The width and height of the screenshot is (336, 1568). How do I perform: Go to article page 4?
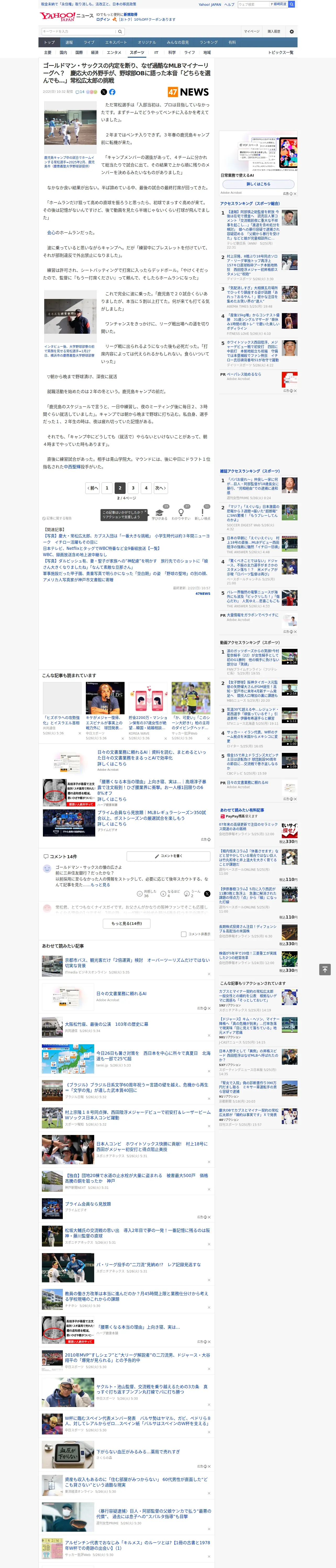click(146, 488)
